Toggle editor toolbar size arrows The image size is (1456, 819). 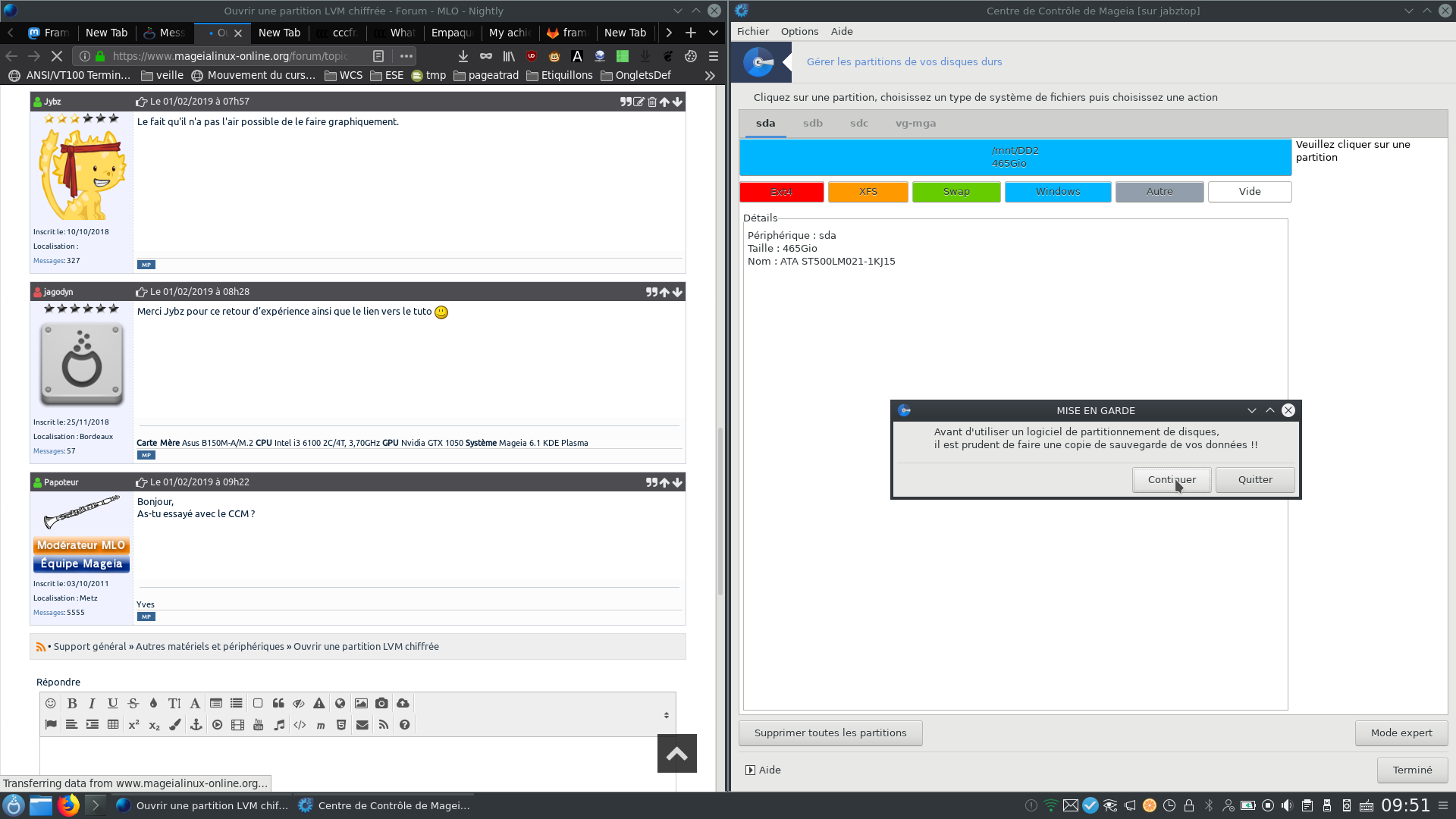point(666,715)
